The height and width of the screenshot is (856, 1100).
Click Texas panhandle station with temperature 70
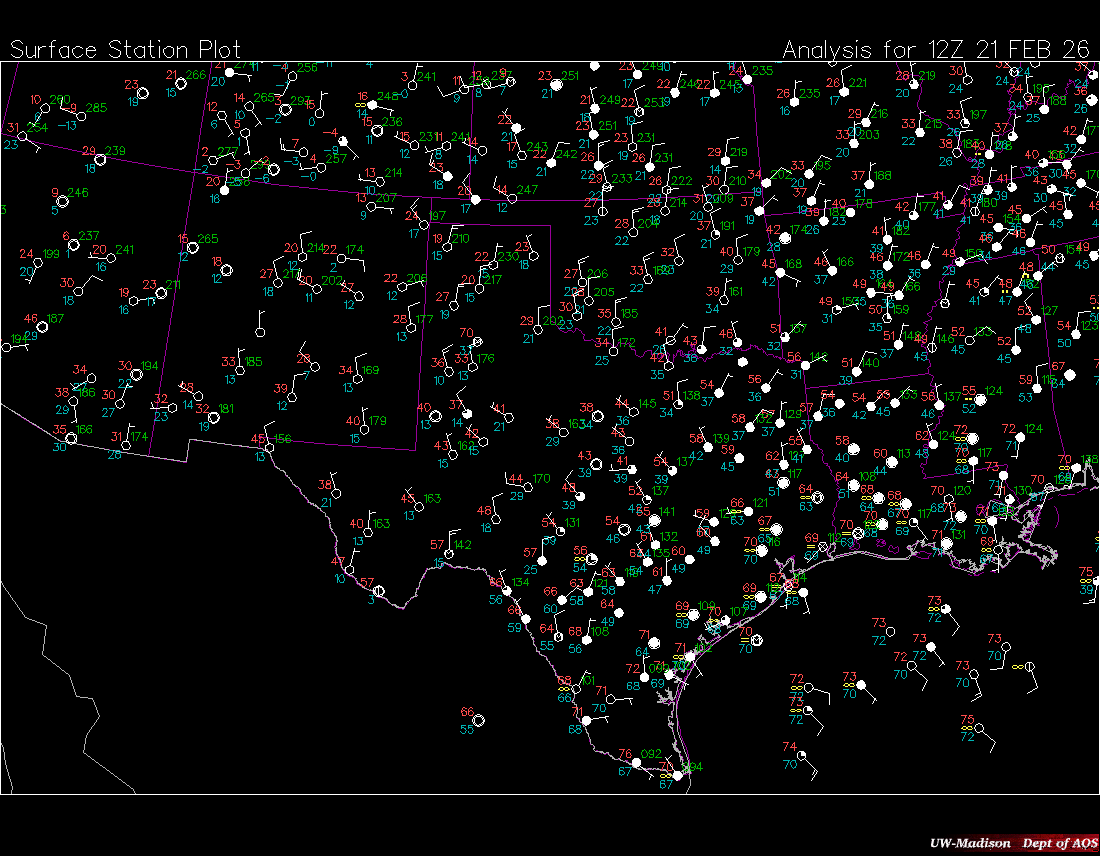[477, 342]
